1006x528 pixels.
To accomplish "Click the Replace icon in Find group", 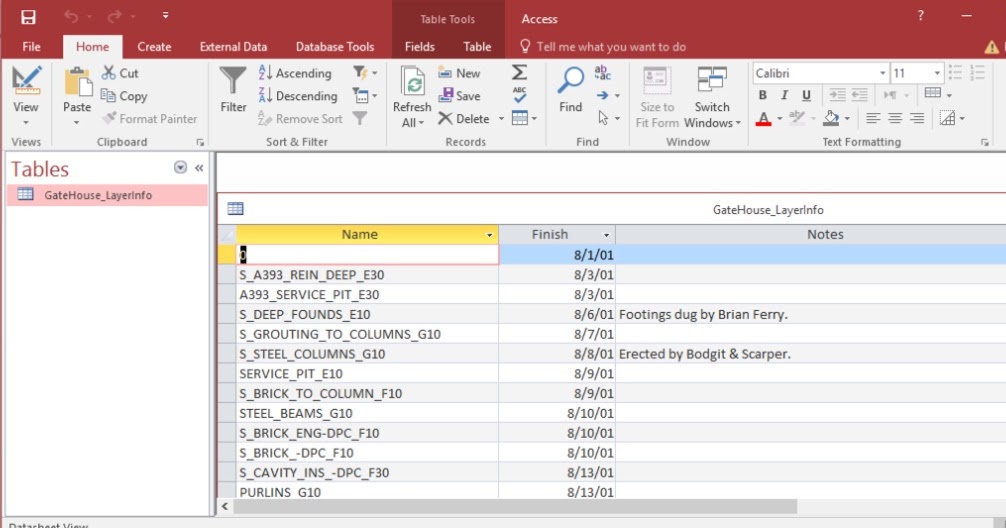I will coord(602,73).
